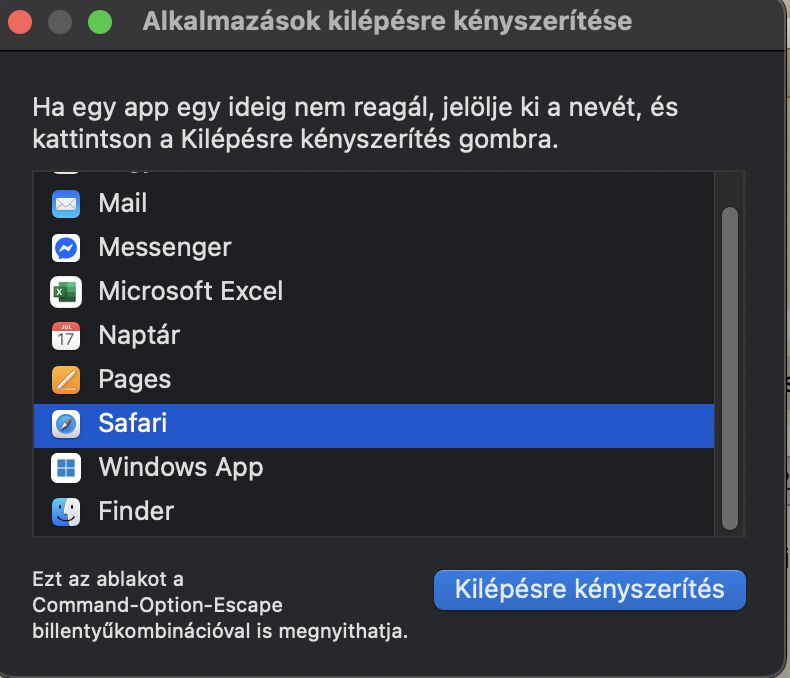This screenshot has width=790, height=678.
Task: Click the Mail envelope icon
Action: (x=66, y=204)
